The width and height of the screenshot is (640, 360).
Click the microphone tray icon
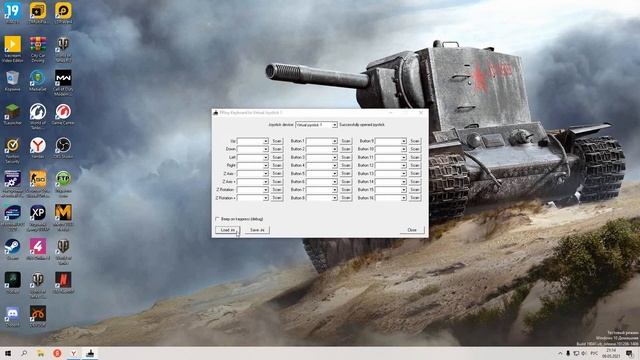point(568,353)
